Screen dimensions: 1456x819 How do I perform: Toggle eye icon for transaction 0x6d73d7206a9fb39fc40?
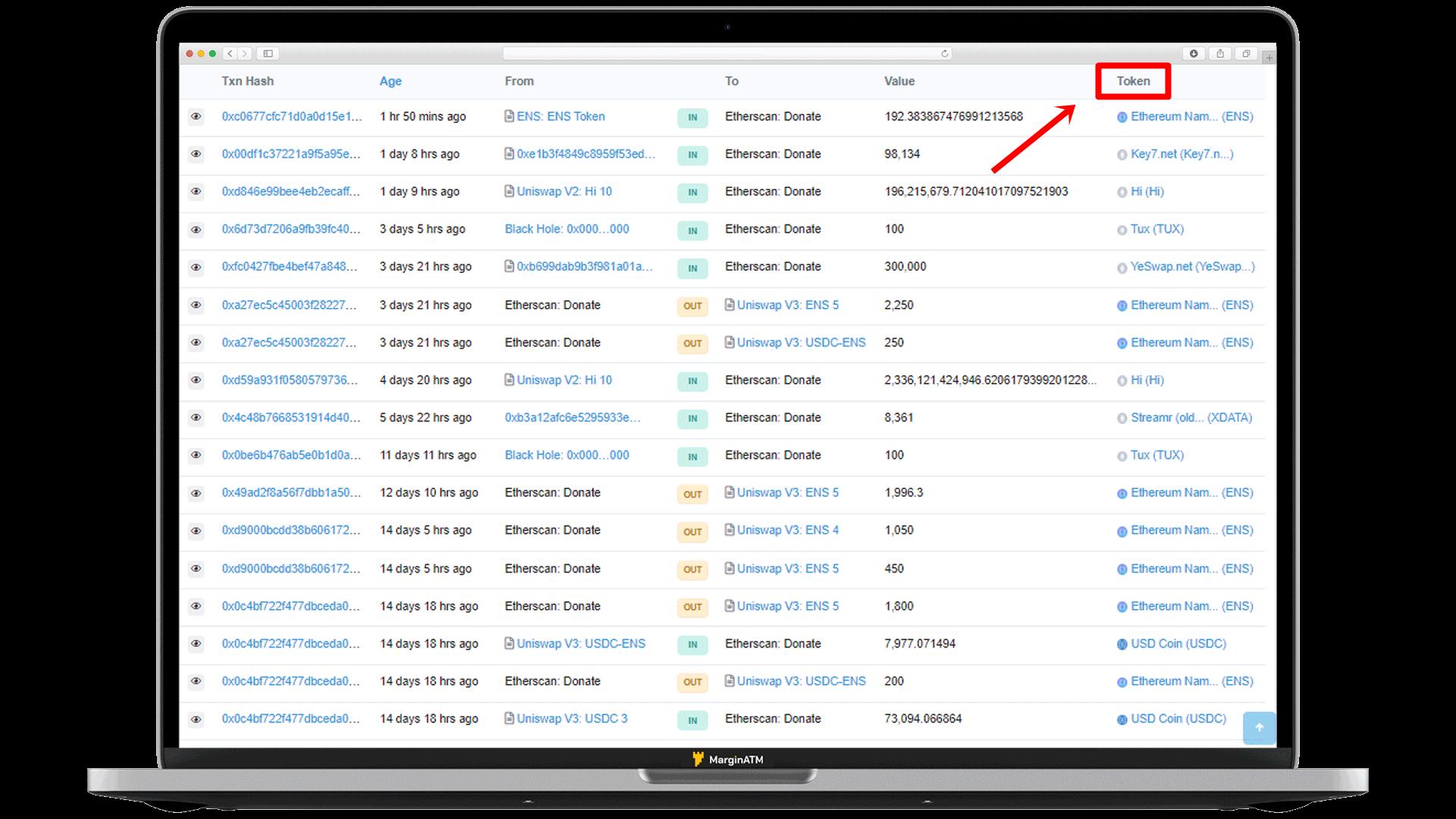pos(196,229)
